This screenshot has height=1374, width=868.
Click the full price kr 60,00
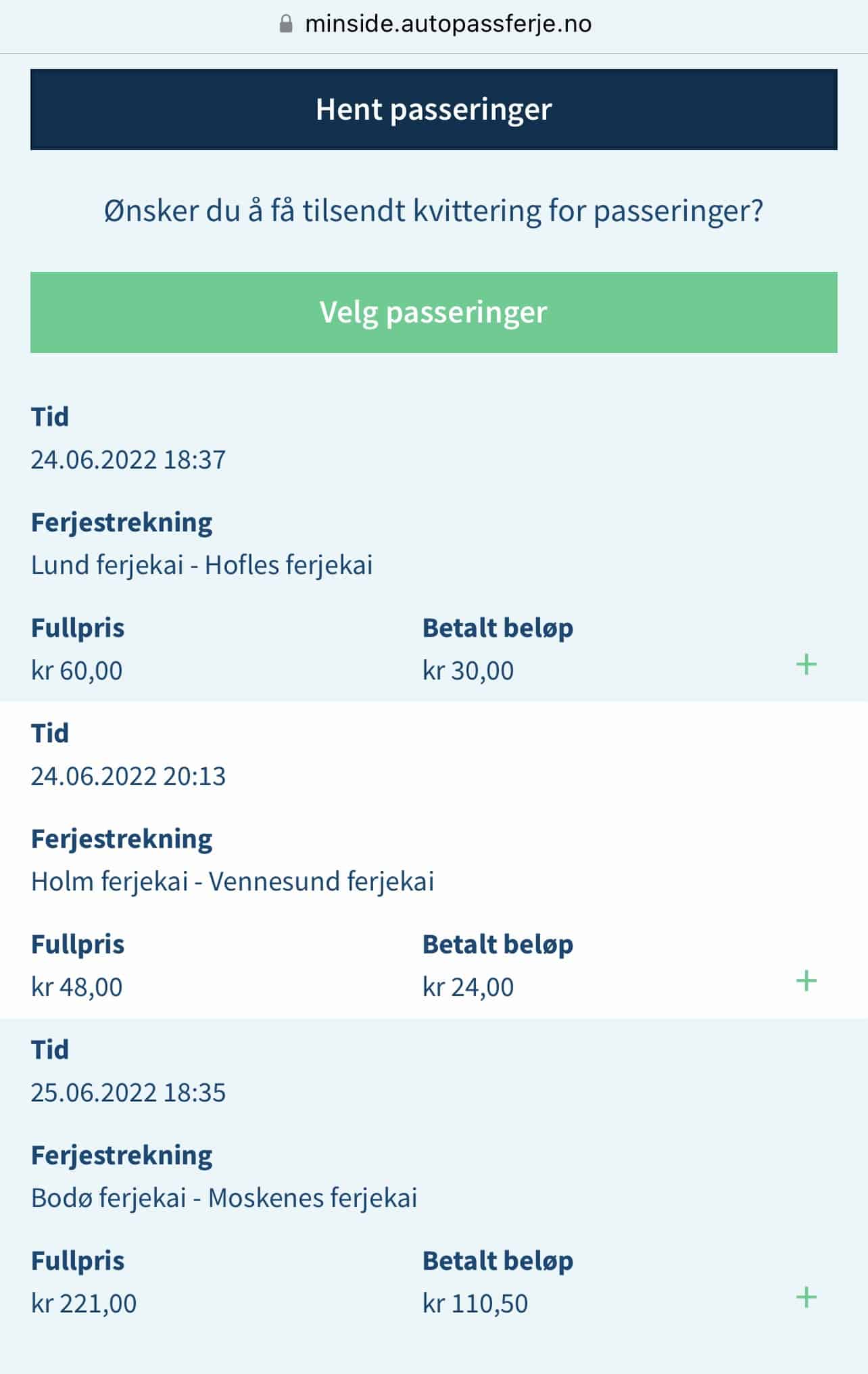pyautogui.click(x=77, y=671)
